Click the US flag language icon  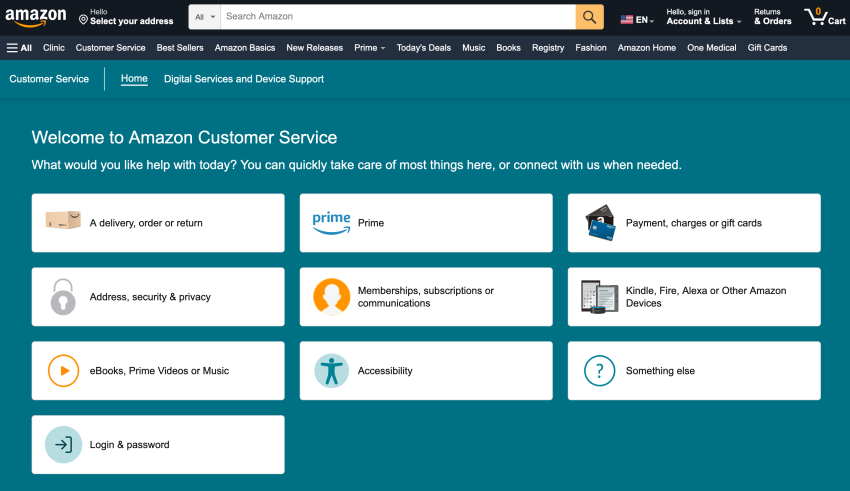pyautogui.click(x=627, y=20)
